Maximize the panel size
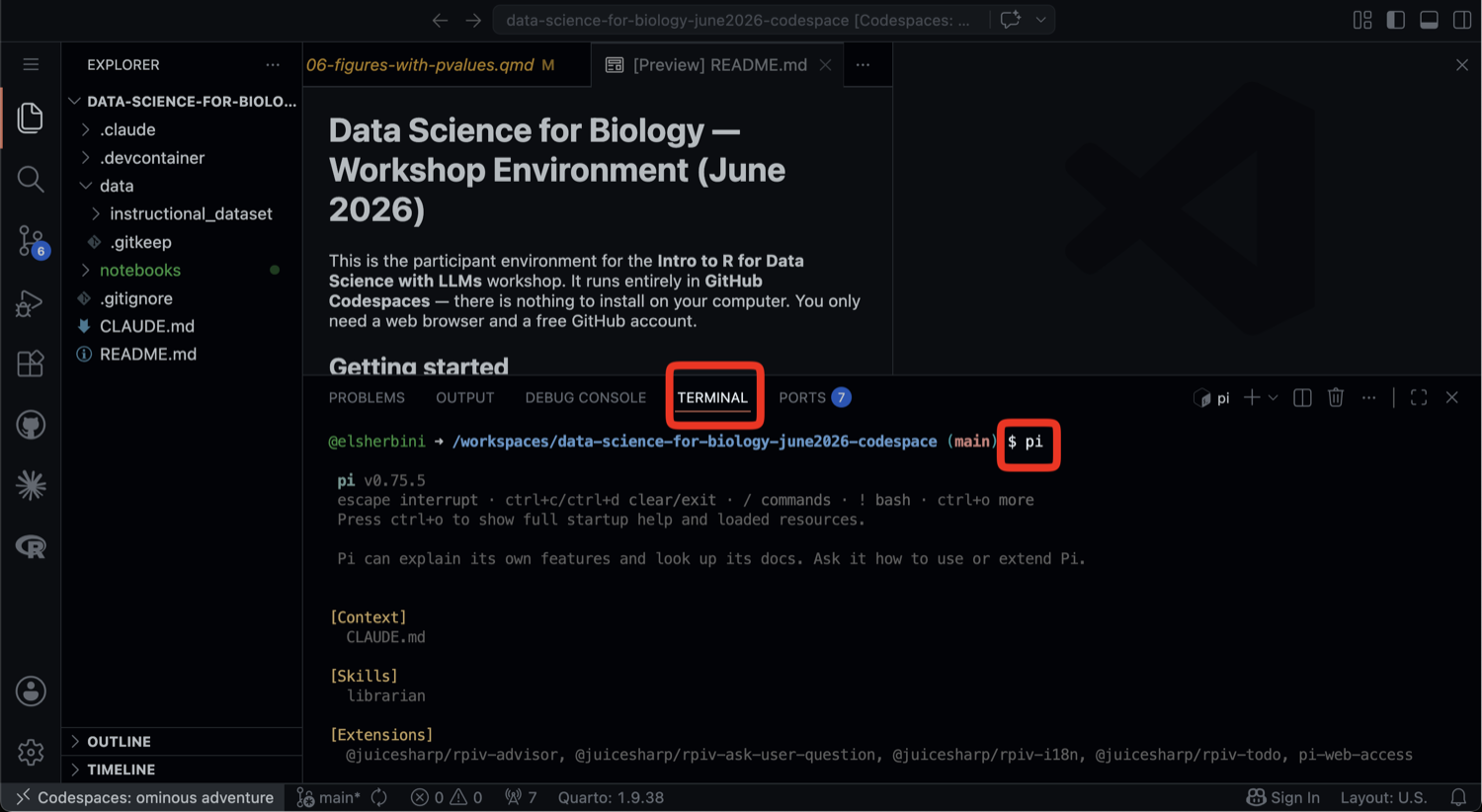Screen dimensions: 1482x812 (x=1419, y=397)
